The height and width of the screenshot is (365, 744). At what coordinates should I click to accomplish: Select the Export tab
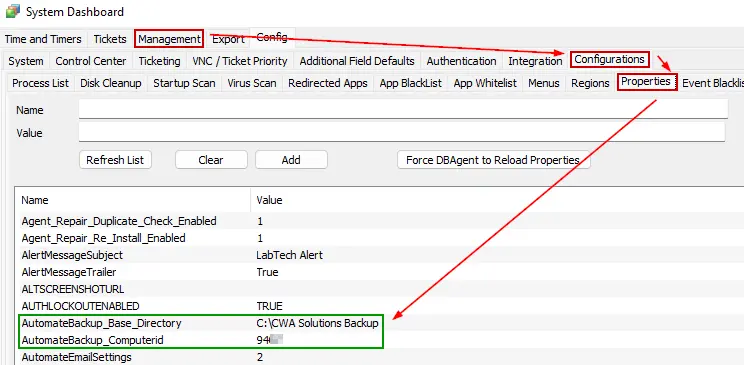coord(228,39)
